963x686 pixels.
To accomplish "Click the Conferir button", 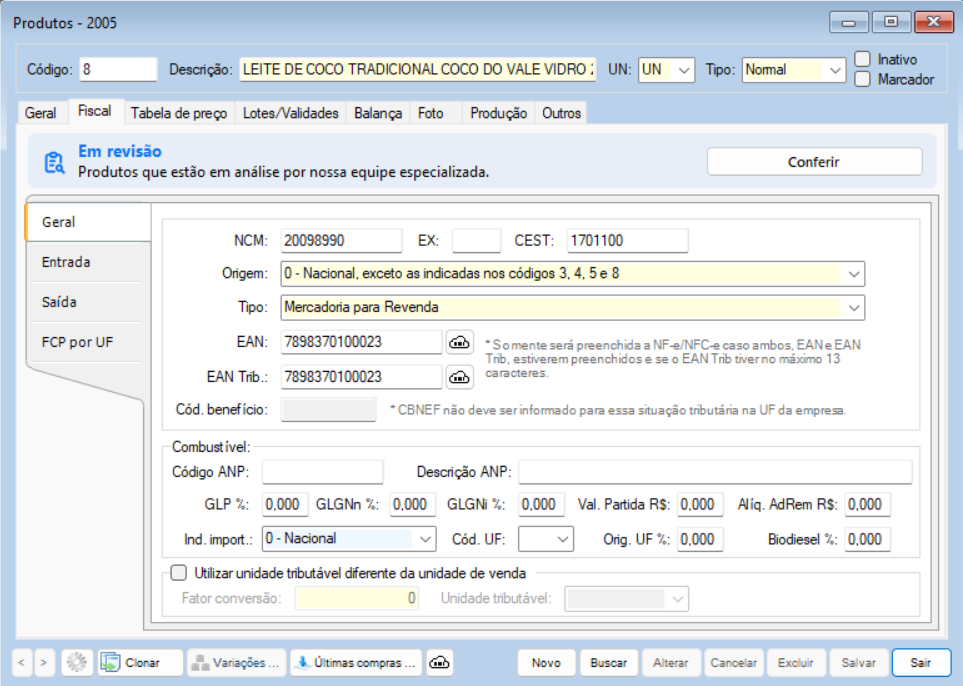I will tap(814, 162).
